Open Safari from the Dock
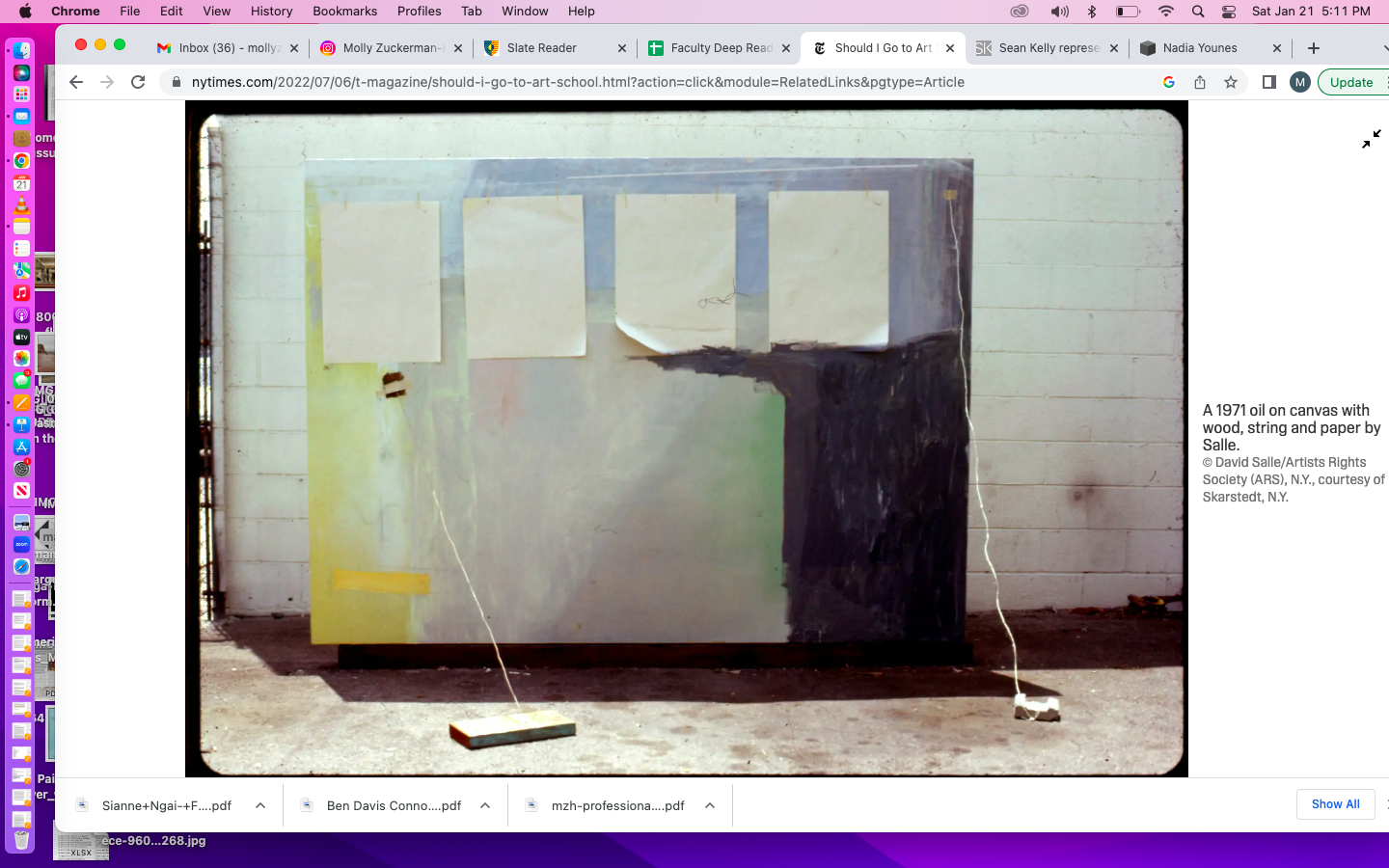Screen dimensions: 1389x868 [x=21, y=566]
